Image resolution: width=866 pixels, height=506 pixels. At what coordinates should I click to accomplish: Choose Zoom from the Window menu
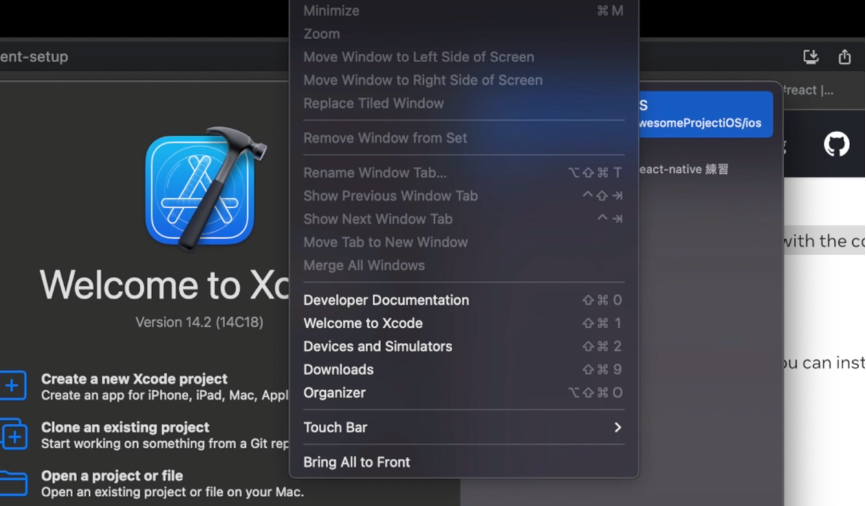464,34
